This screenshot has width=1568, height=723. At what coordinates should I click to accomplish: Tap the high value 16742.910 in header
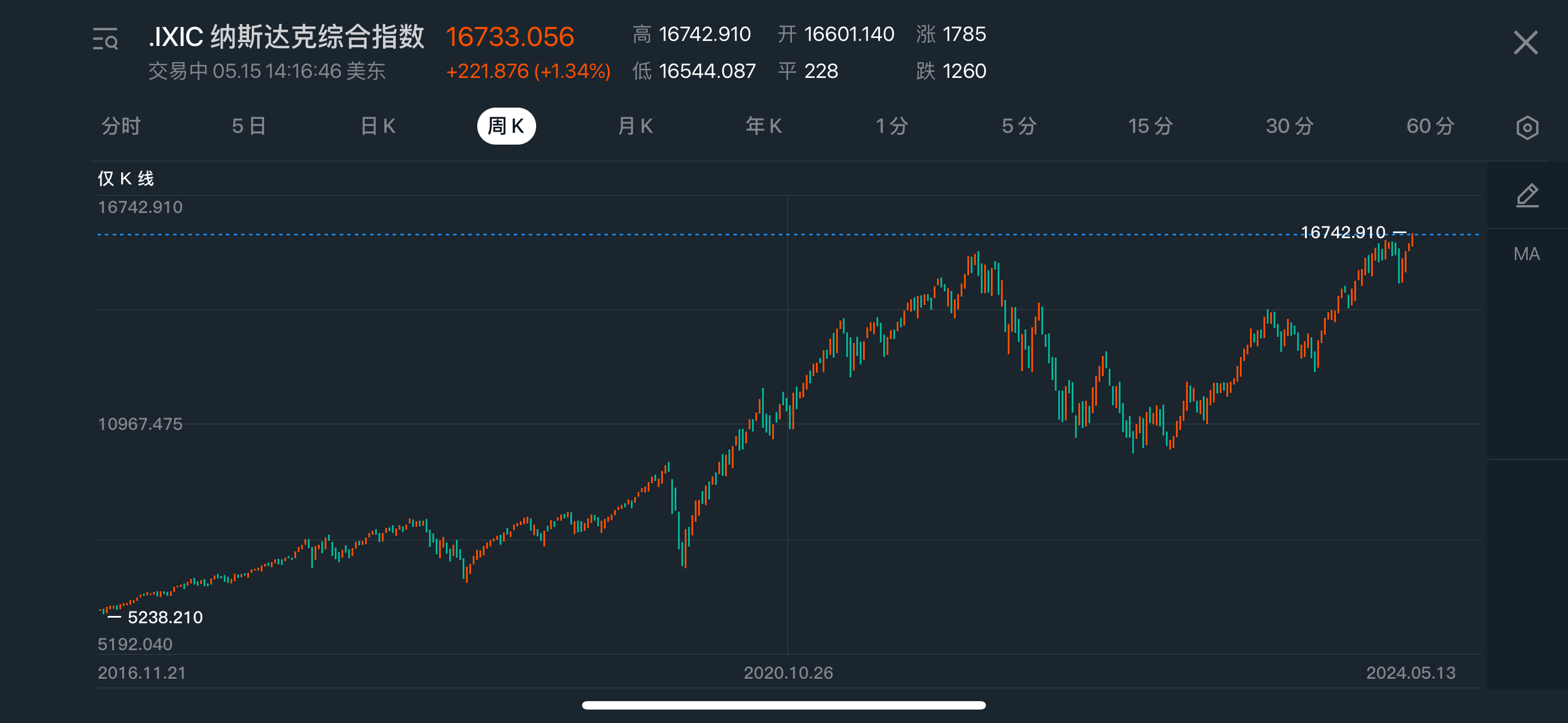(x=705, y=34)
